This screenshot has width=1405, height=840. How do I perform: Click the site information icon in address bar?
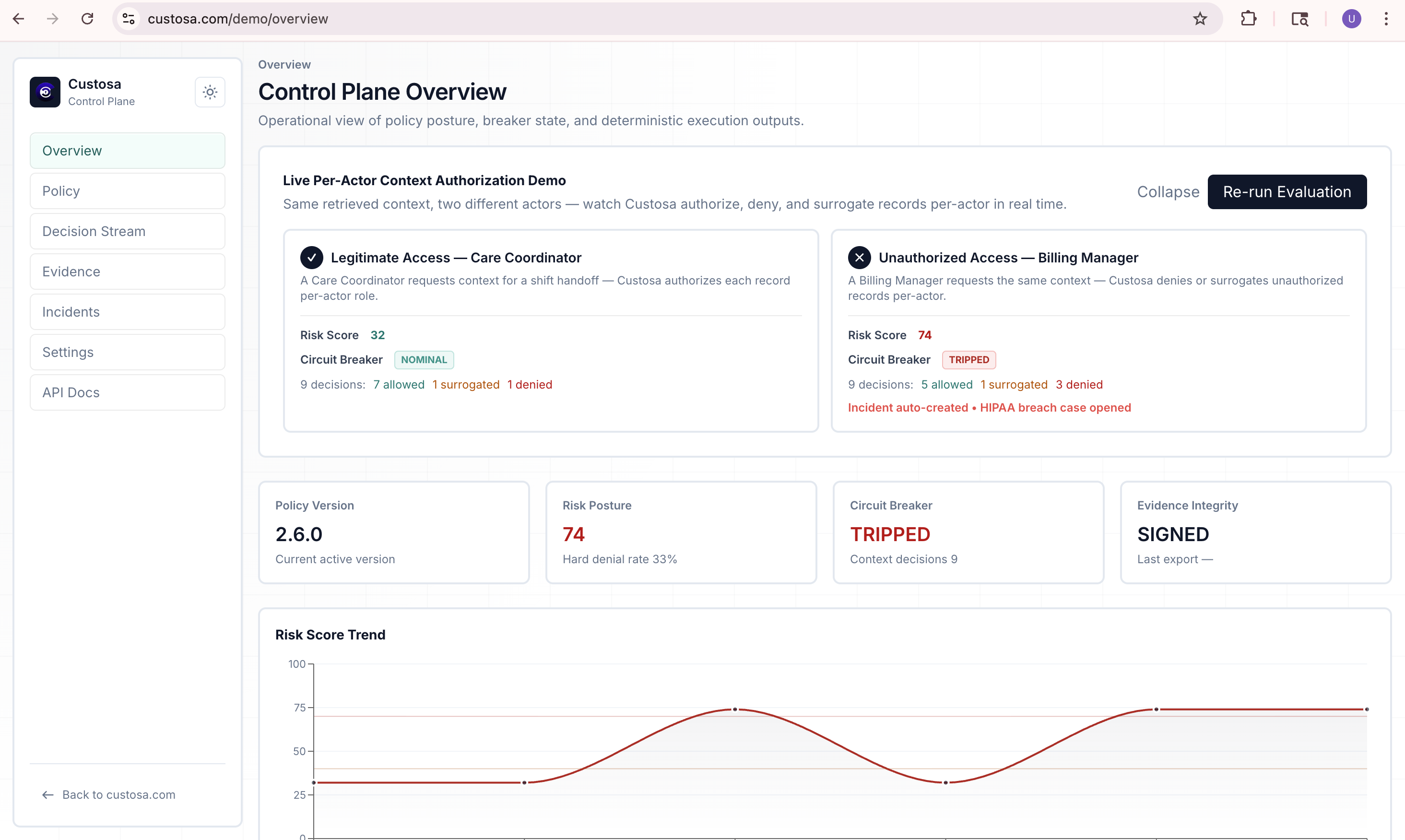129,19
